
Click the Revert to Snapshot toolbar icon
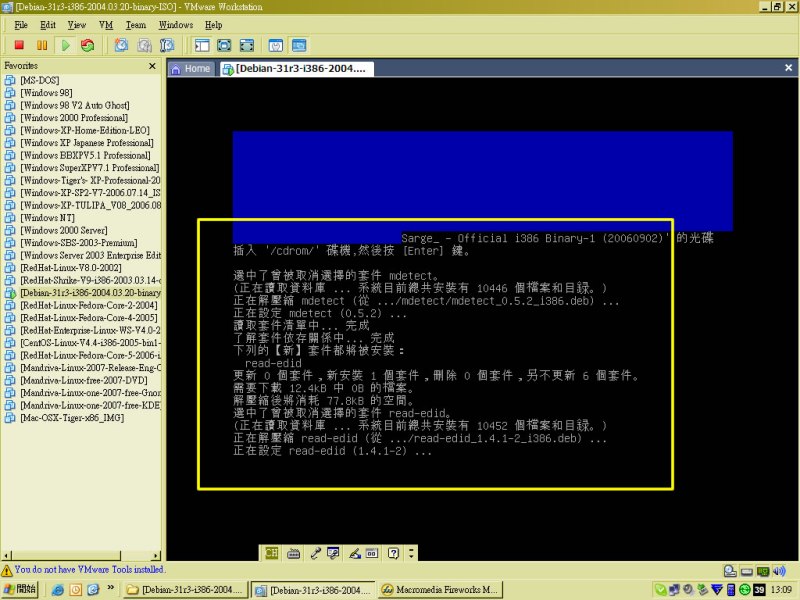click(x=144, y=45)
